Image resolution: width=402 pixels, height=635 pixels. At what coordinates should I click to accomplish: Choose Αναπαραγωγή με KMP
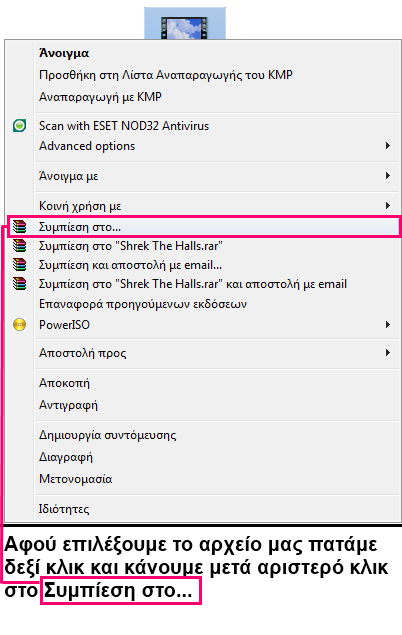100,97
